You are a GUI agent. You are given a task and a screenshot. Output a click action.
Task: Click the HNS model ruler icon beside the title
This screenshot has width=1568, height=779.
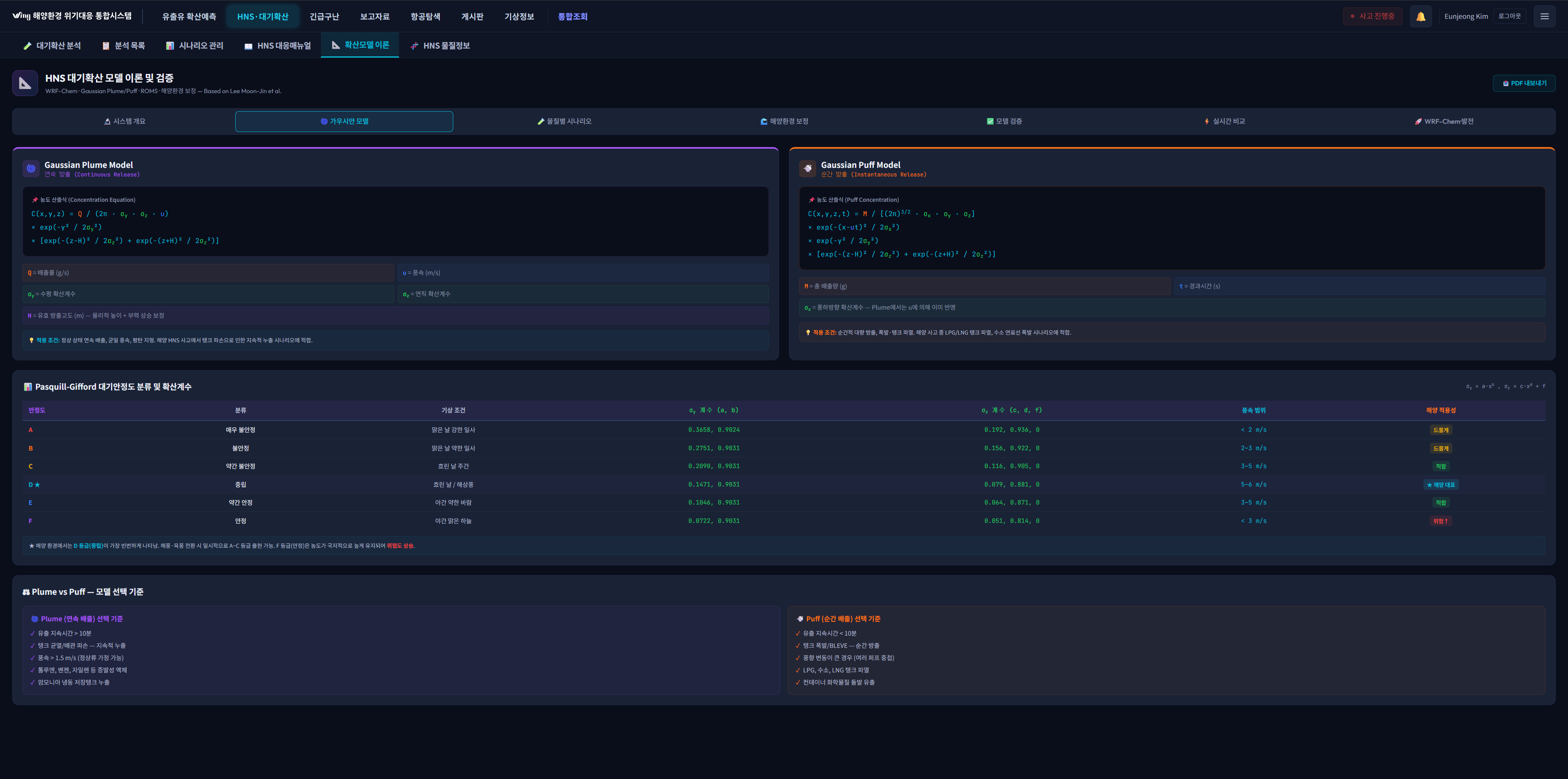click(25, 83)
